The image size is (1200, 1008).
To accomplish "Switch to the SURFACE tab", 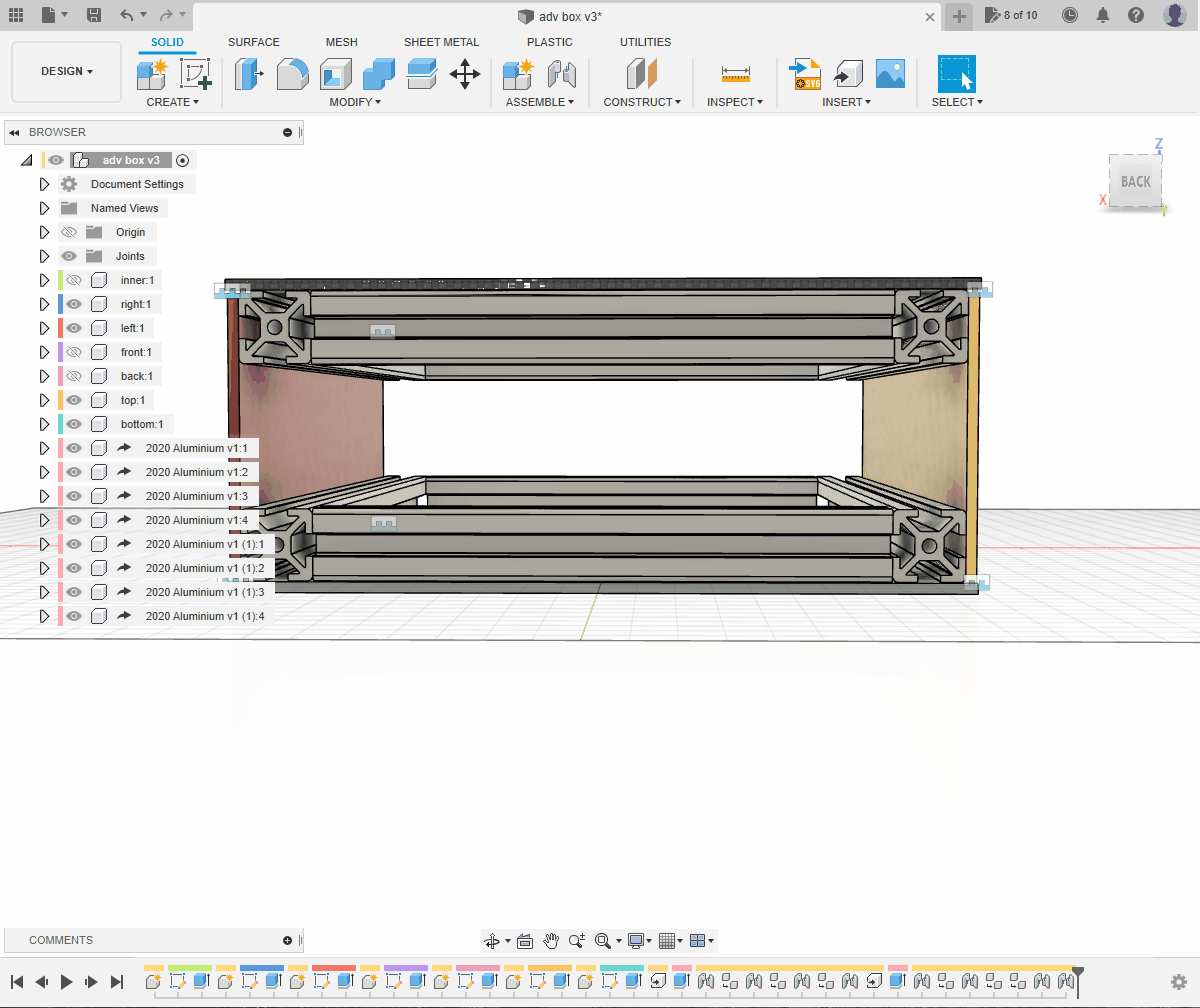I will [254, 42].
